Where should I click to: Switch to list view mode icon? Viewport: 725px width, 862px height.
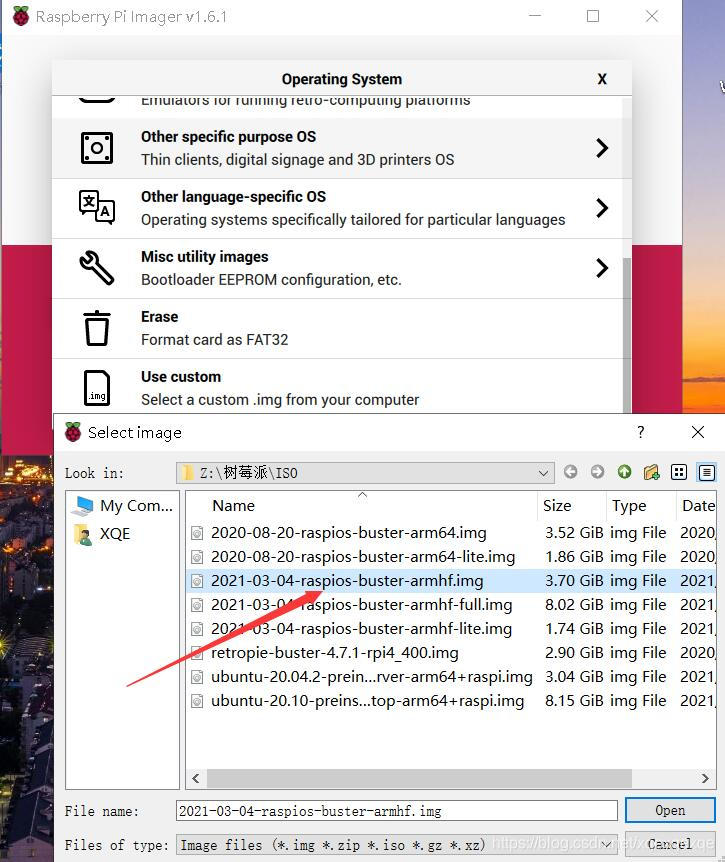679,472
